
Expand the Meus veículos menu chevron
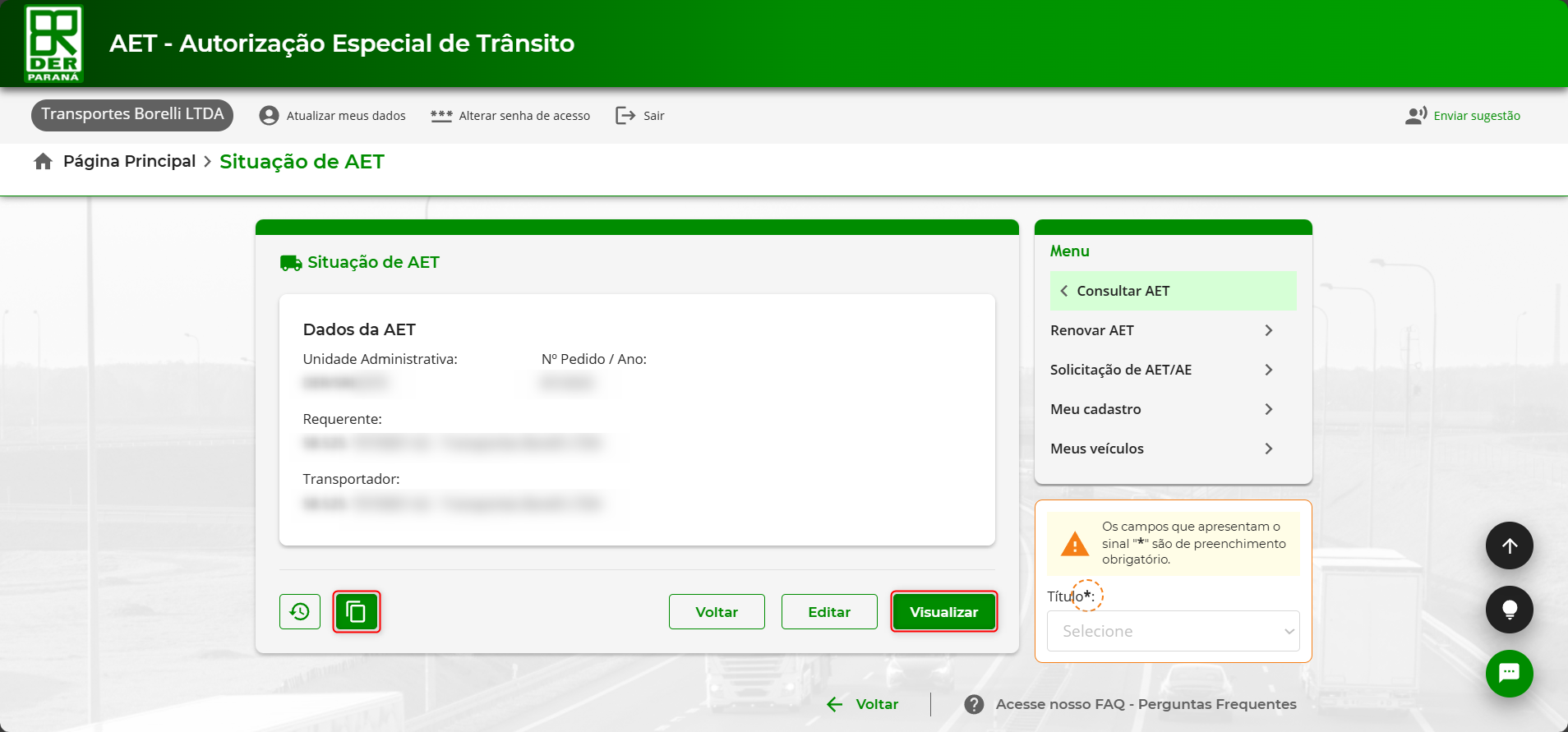1268,449
